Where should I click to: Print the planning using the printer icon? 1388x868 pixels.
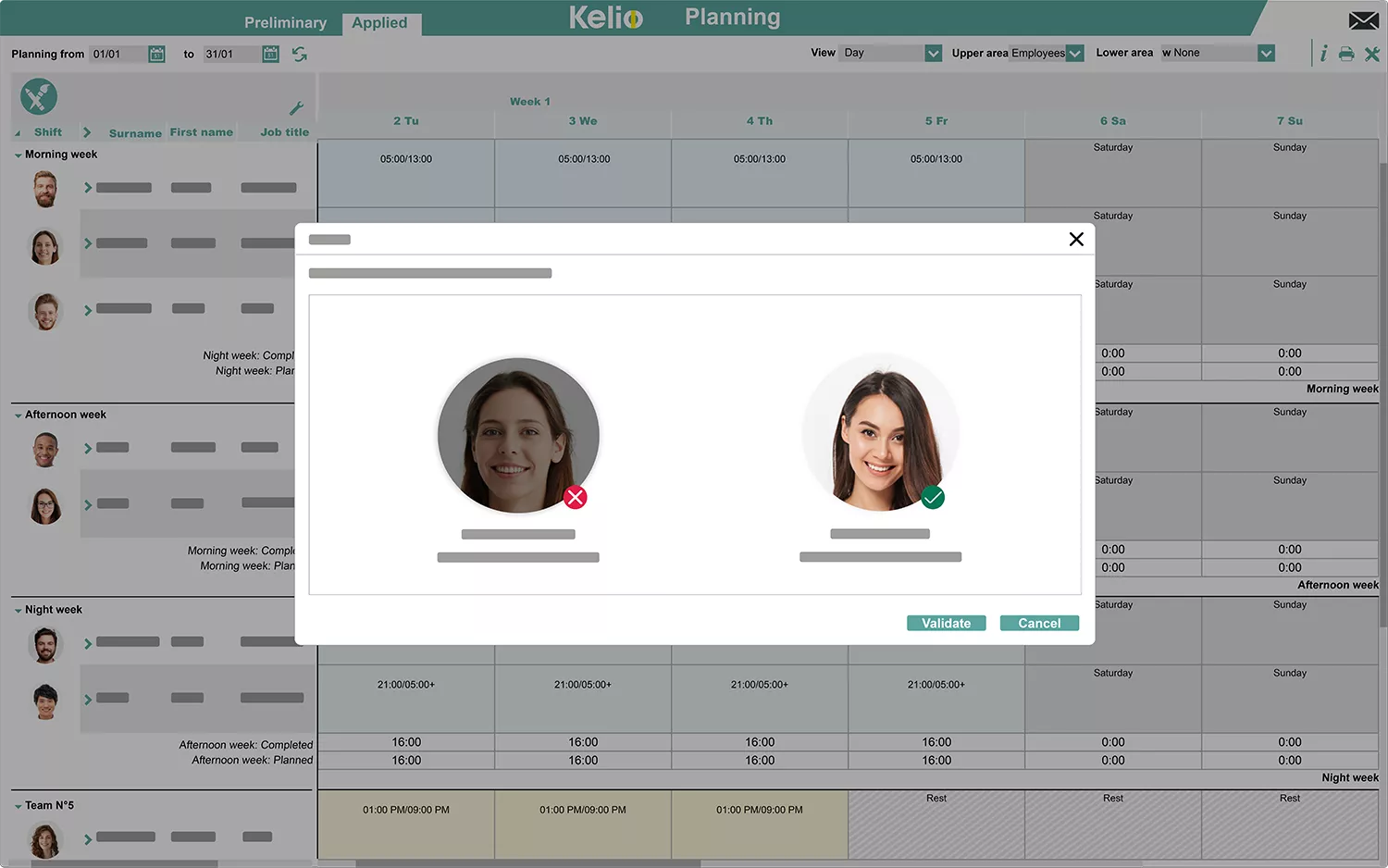pyautogui.click(x=1346, y=54)
